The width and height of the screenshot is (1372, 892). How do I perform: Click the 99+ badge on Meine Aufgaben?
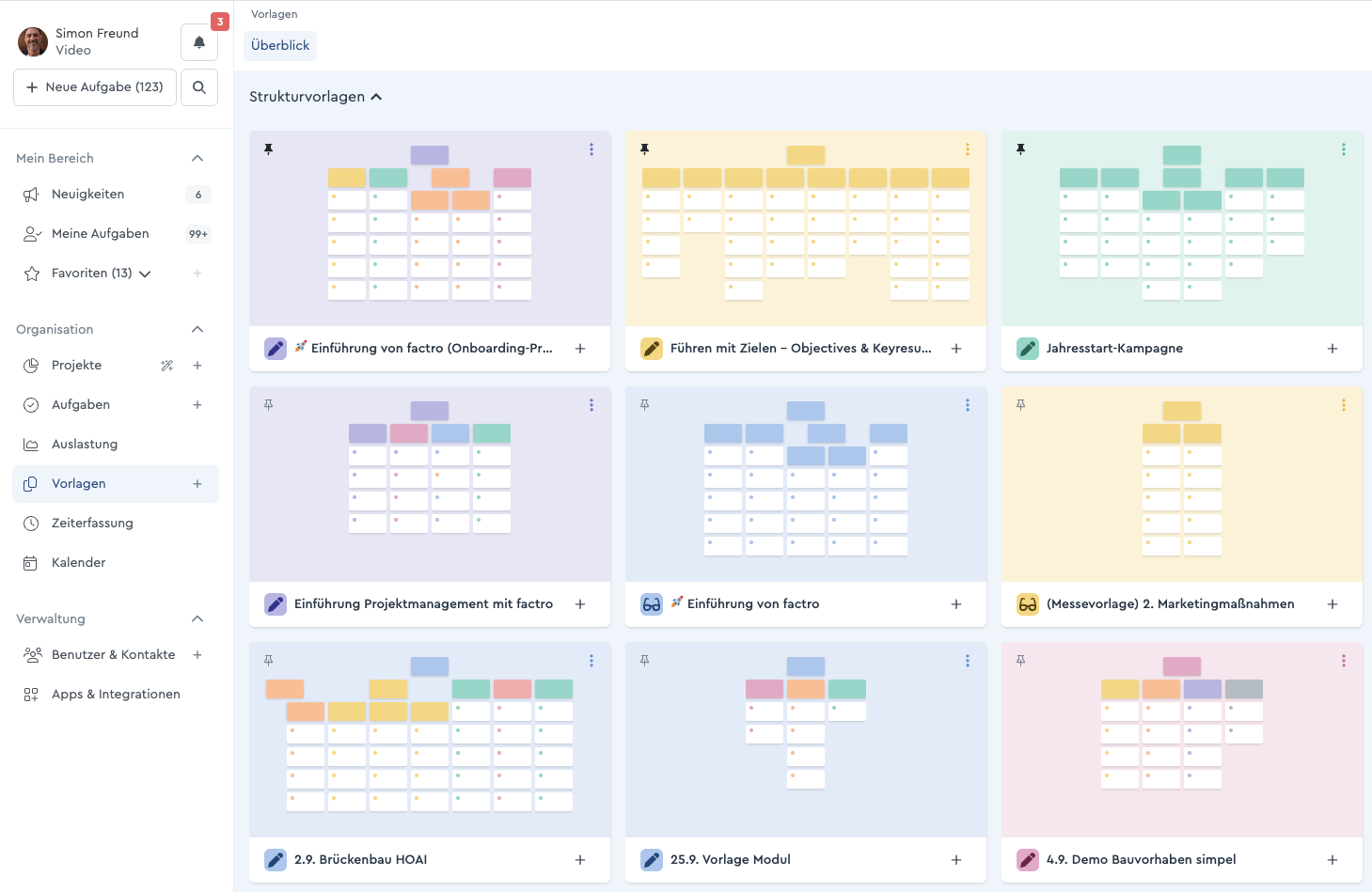coord(198,234)
